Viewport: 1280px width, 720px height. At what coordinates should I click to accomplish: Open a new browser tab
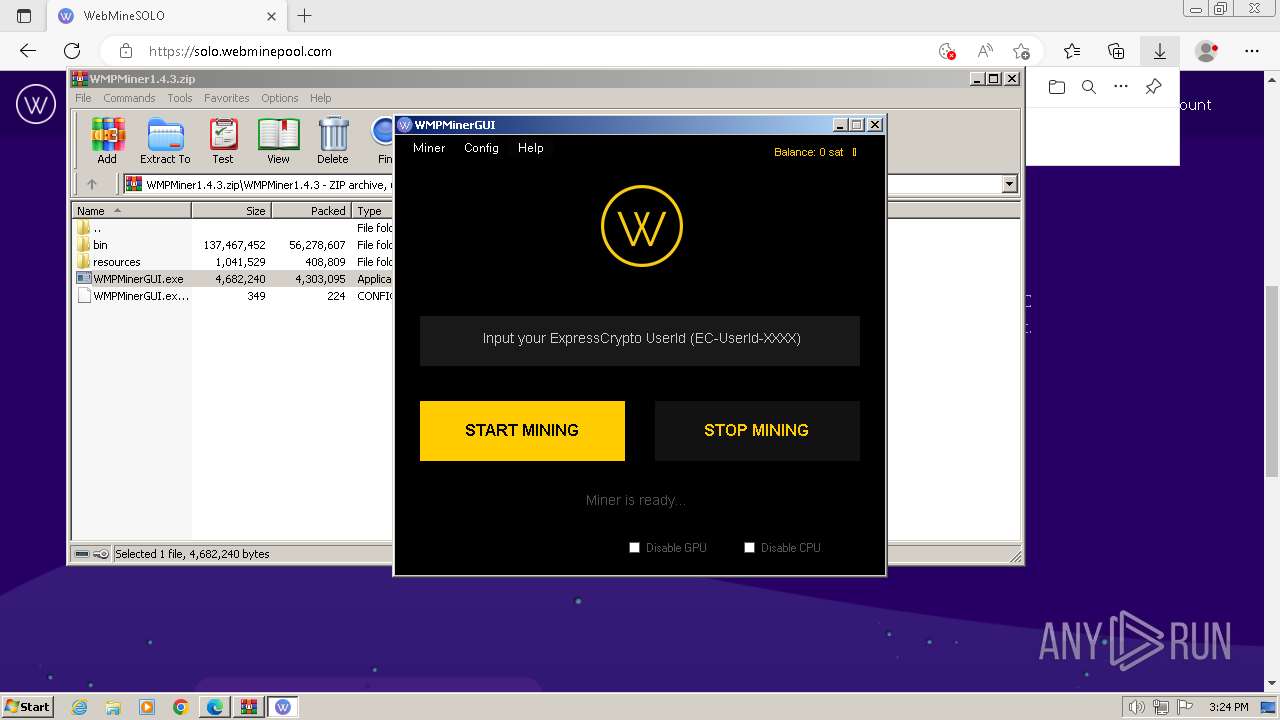[x=305, y=16]
